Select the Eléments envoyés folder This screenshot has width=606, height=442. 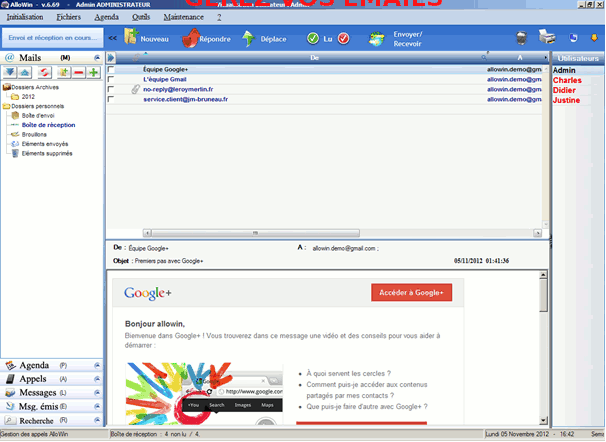coord(45,144)
